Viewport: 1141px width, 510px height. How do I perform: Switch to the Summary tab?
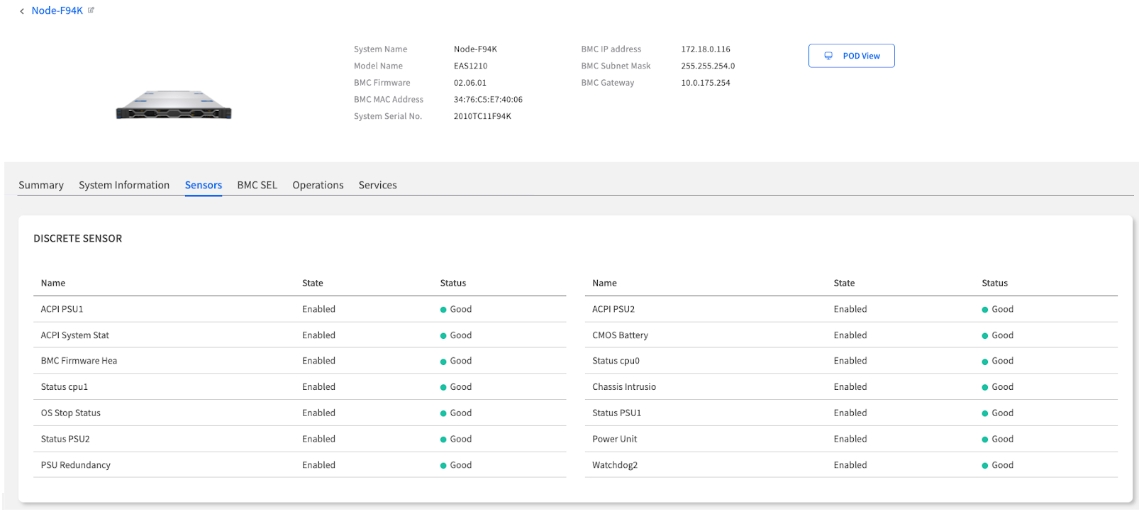tap(43, 185)
